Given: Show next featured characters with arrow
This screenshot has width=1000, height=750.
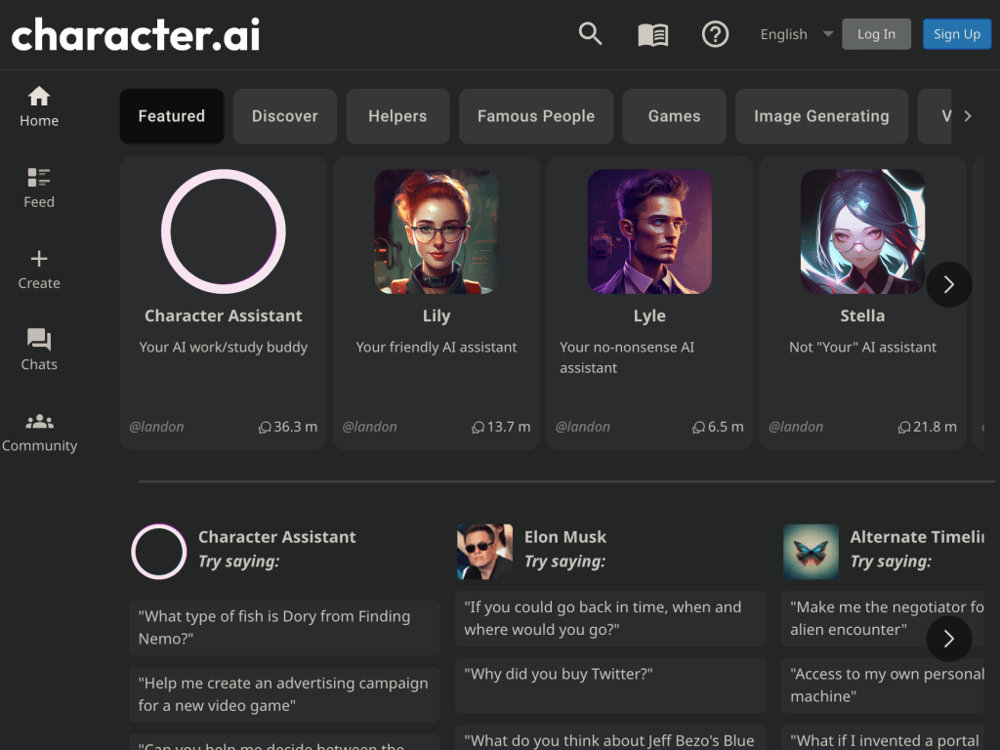Looking at the screenshot, I should pyautogui.click(x=949, y=285).
